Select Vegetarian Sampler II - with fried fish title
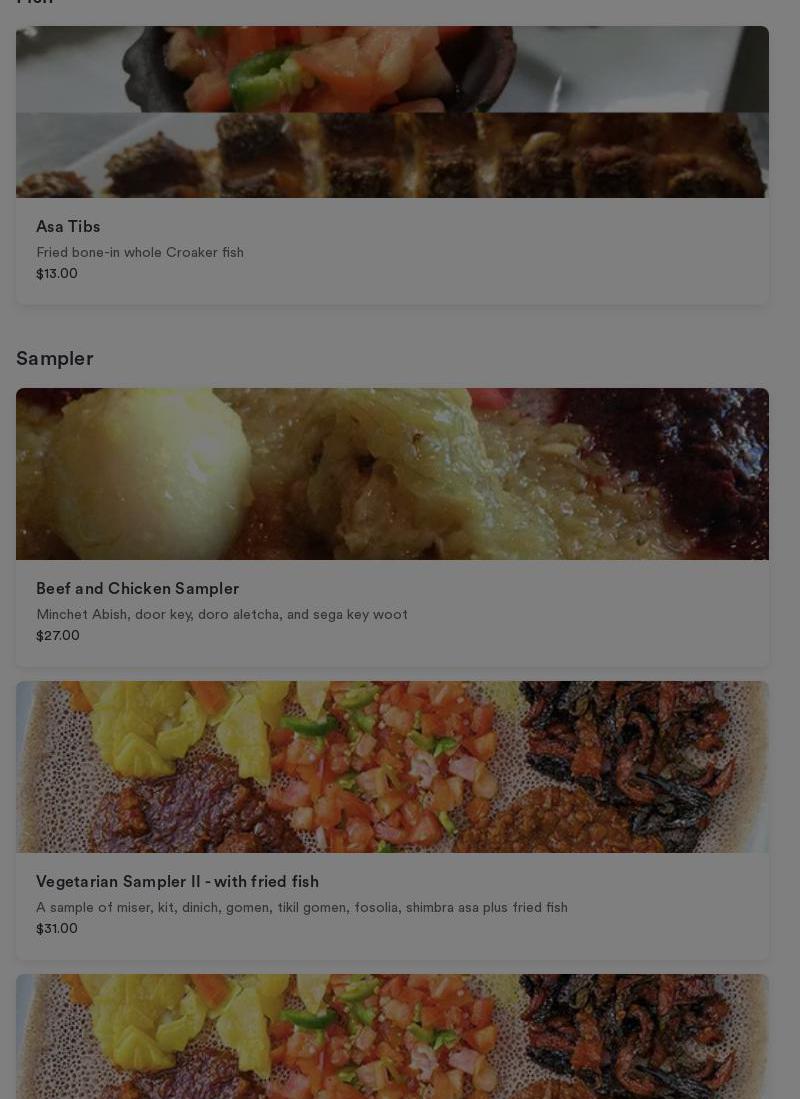This screenshot has width=800, height=1099. coord(177,882)
